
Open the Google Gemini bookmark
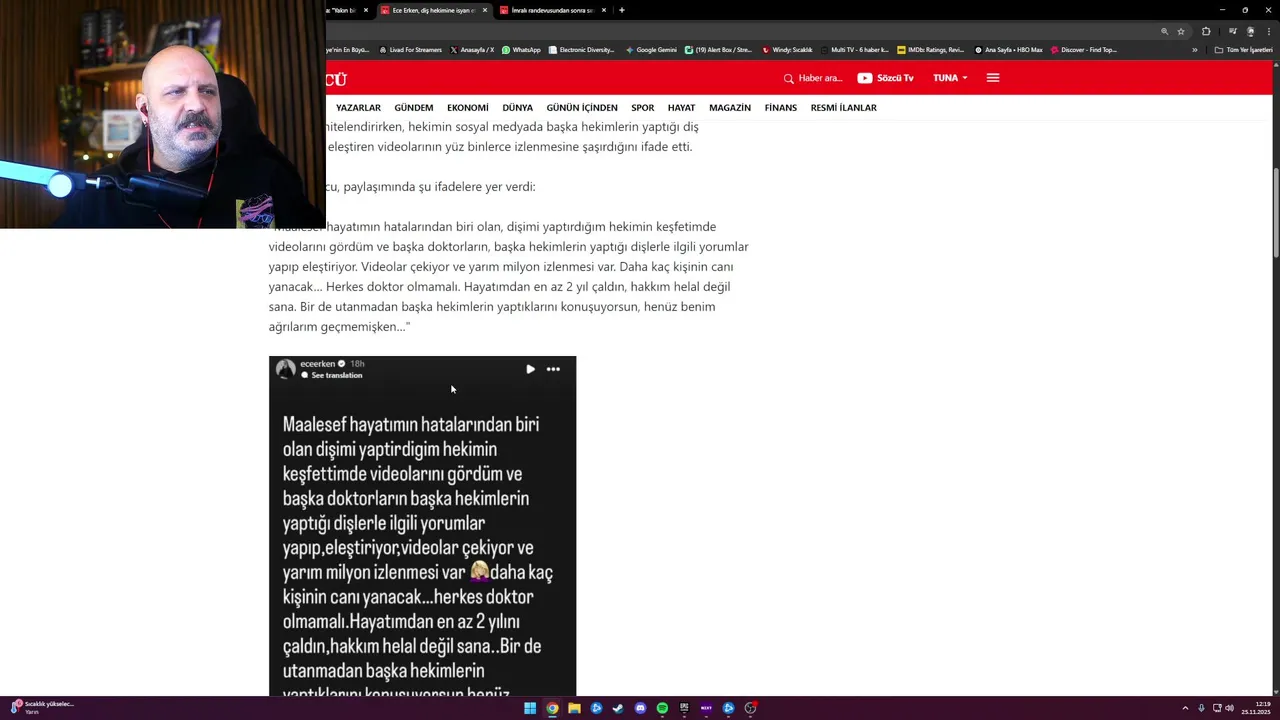pos(651,50)
